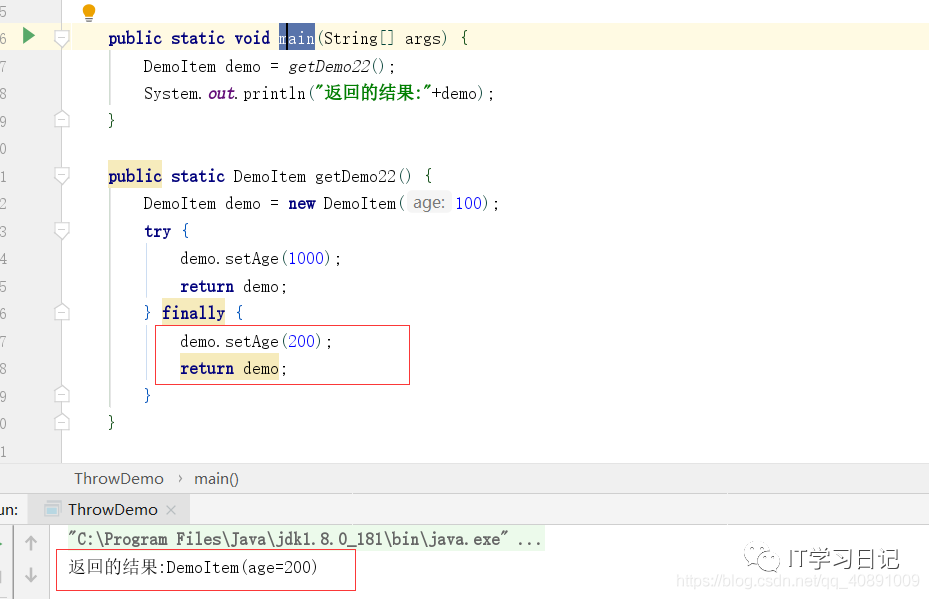
Task: Click the down arrow in run toolbar
Action: [31, 574]
